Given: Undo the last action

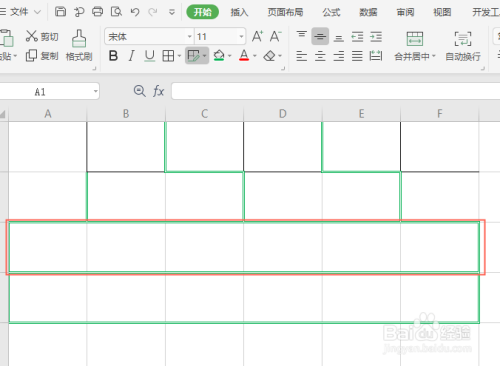Looking at the screenshot, I should tap(135, 12).
